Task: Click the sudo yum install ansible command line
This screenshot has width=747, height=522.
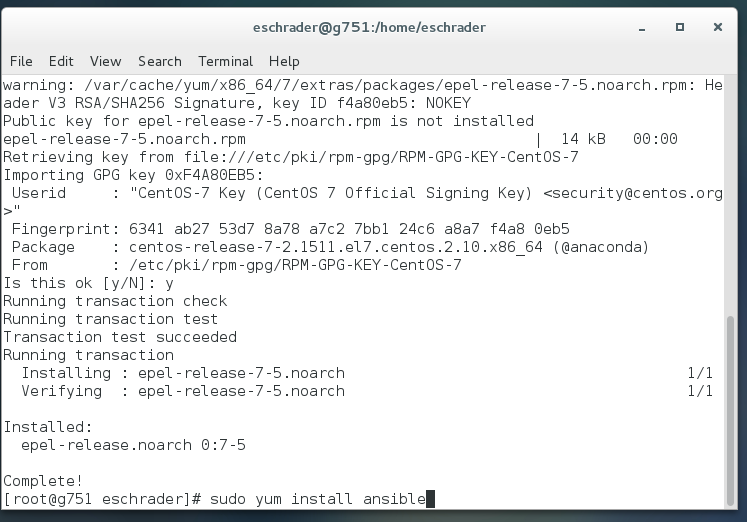Action: pyautogui.click(x=219, y=499)
